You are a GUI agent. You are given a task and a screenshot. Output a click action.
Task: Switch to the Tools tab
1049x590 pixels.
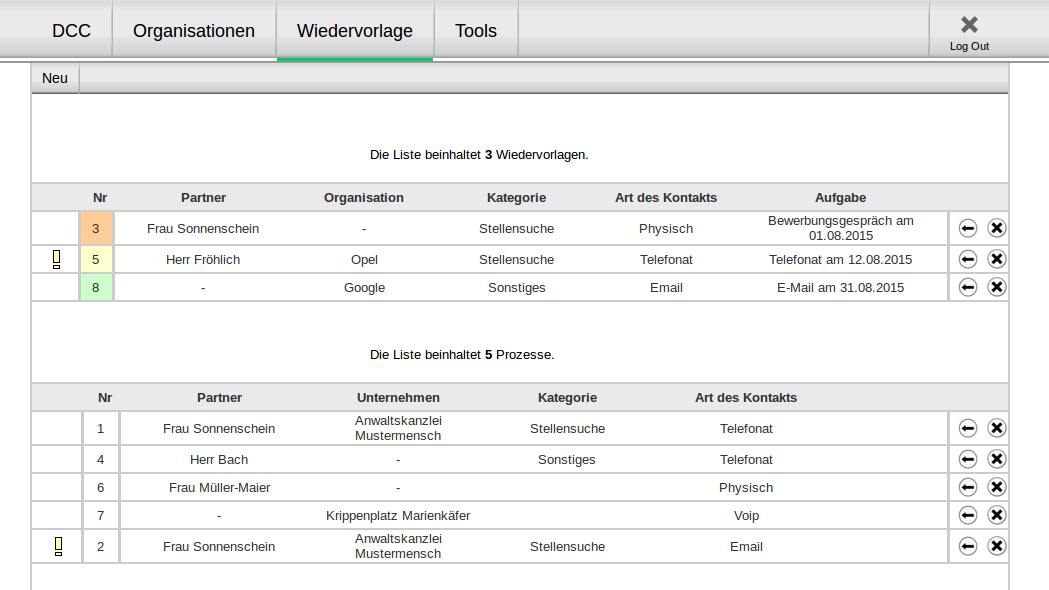[x=475, y=31]
